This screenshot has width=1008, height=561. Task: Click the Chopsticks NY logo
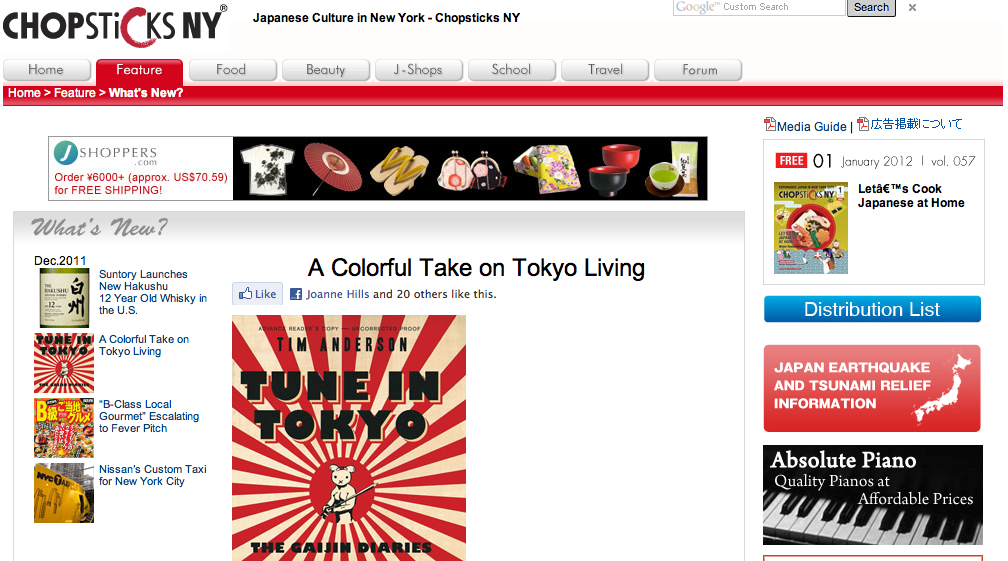(114, 26)
